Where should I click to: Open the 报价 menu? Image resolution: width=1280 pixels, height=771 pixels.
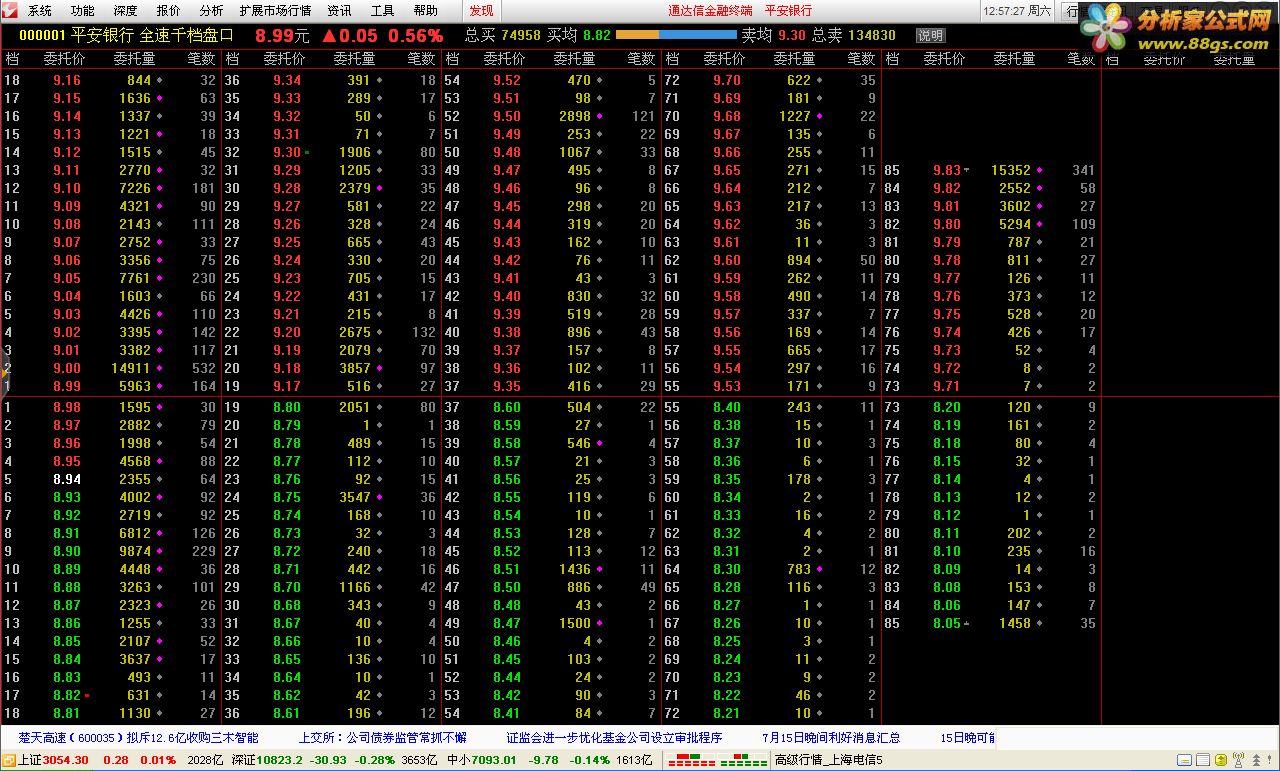tap(169, 11)
